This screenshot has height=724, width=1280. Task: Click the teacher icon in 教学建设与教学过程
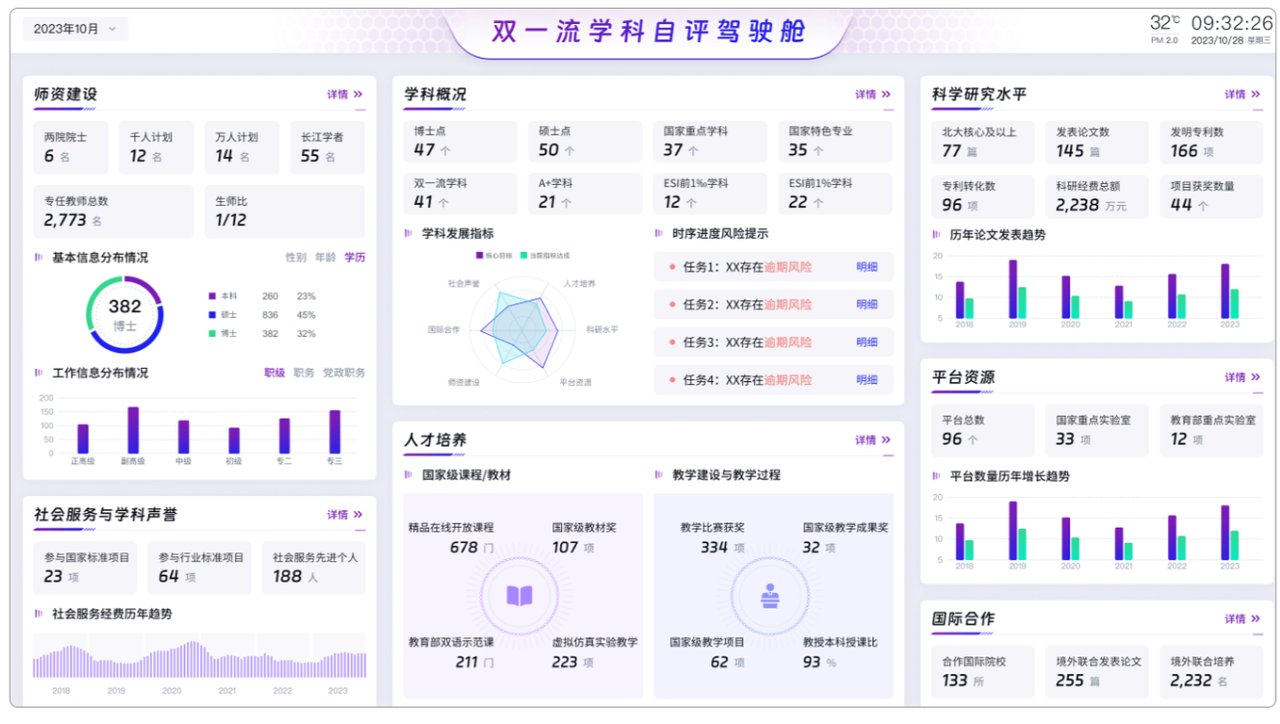click(x=770, y=596)
